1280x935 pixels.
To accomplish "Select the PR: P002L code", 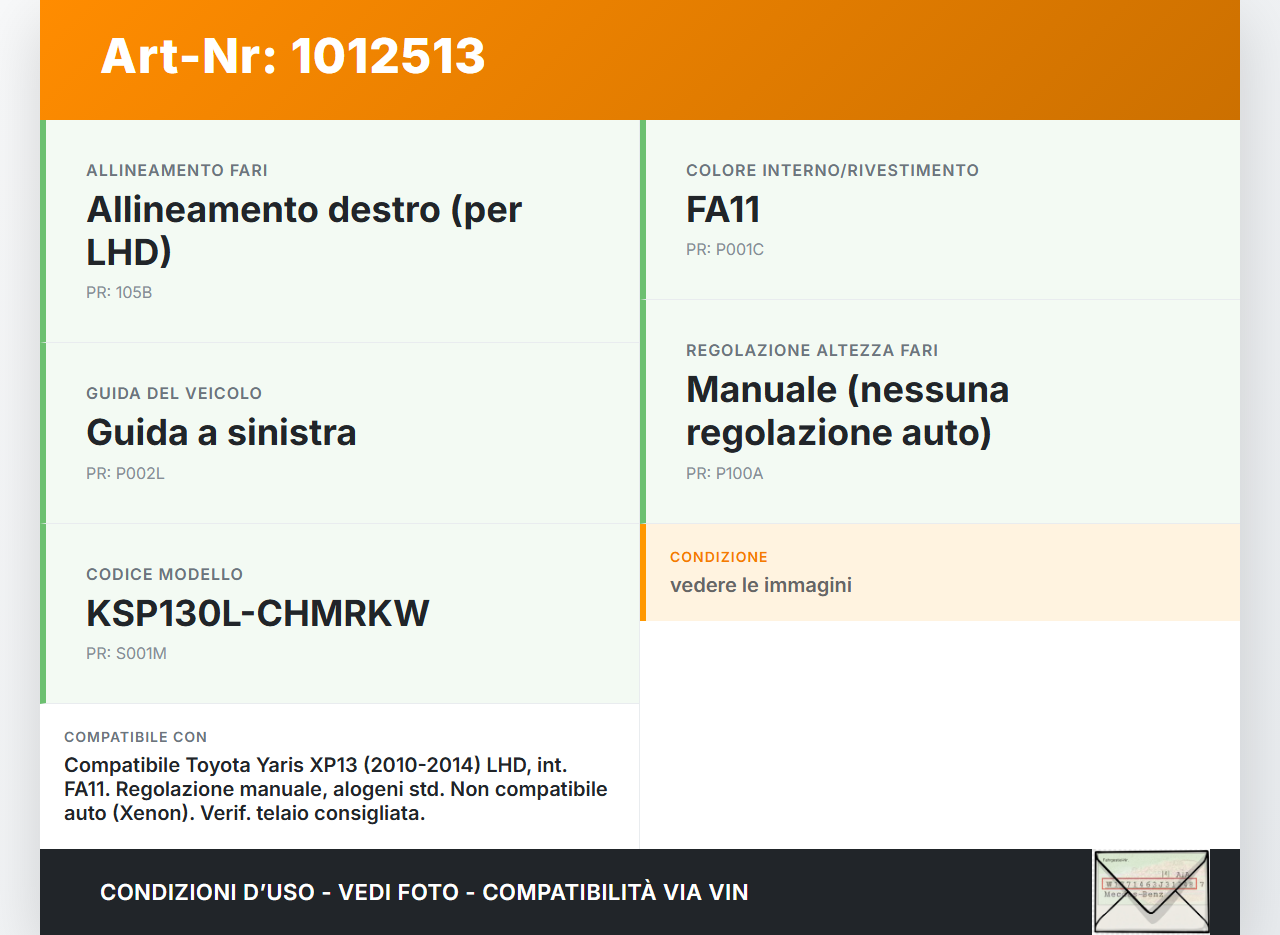I will (x=125, y=474).
